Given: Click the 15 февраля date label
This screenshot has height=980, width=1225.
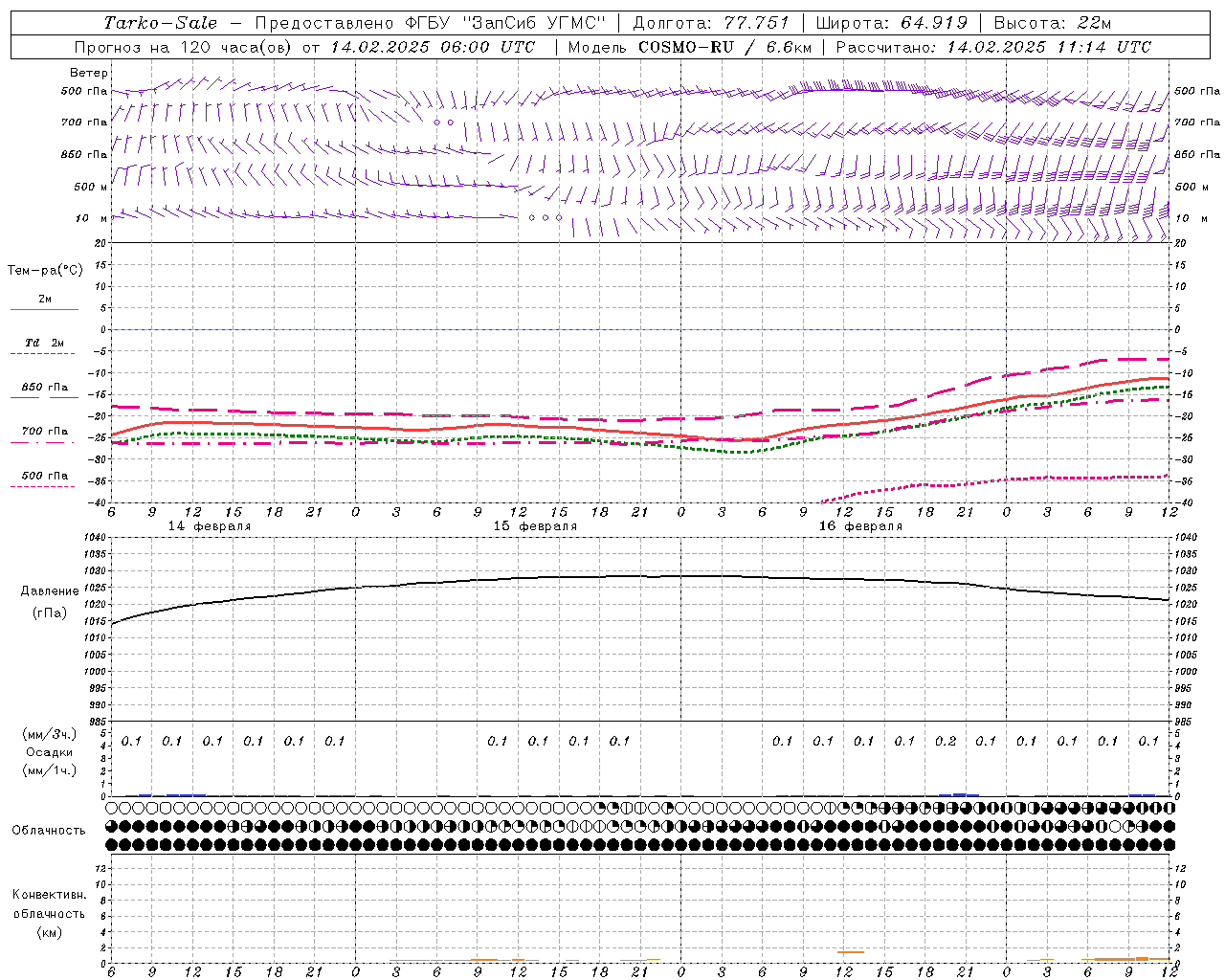Looking at the screenshot, I should [535, 526].
